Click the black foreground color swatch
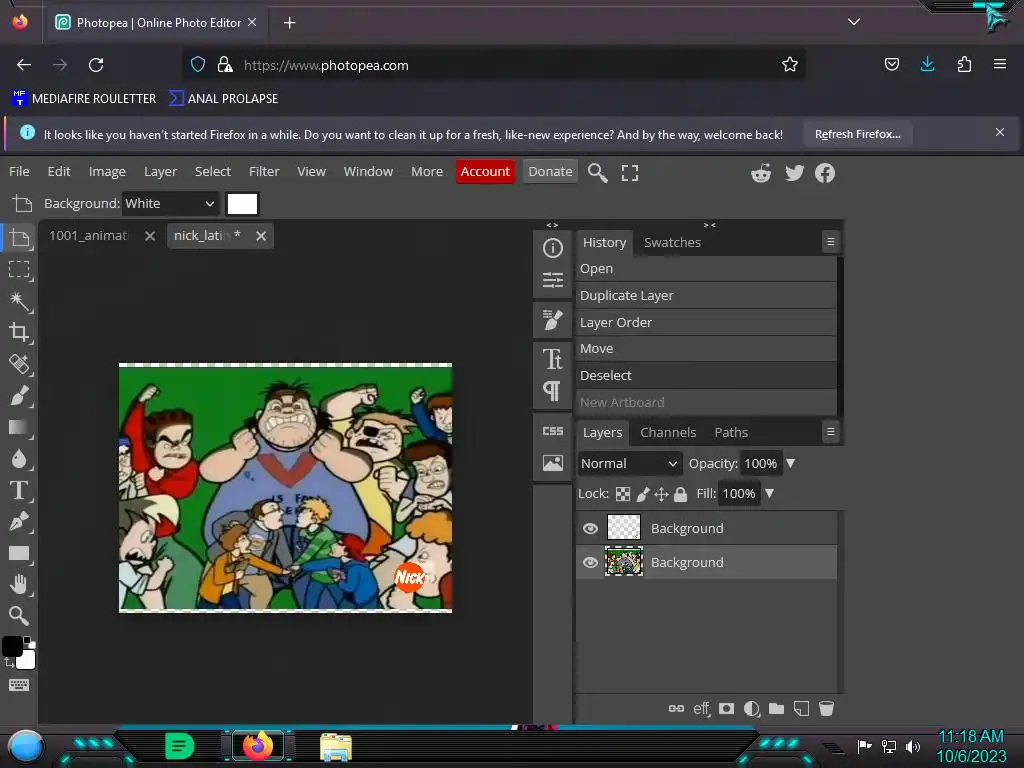The height and width of the screenshot is (768, 1024). point(12,646)
